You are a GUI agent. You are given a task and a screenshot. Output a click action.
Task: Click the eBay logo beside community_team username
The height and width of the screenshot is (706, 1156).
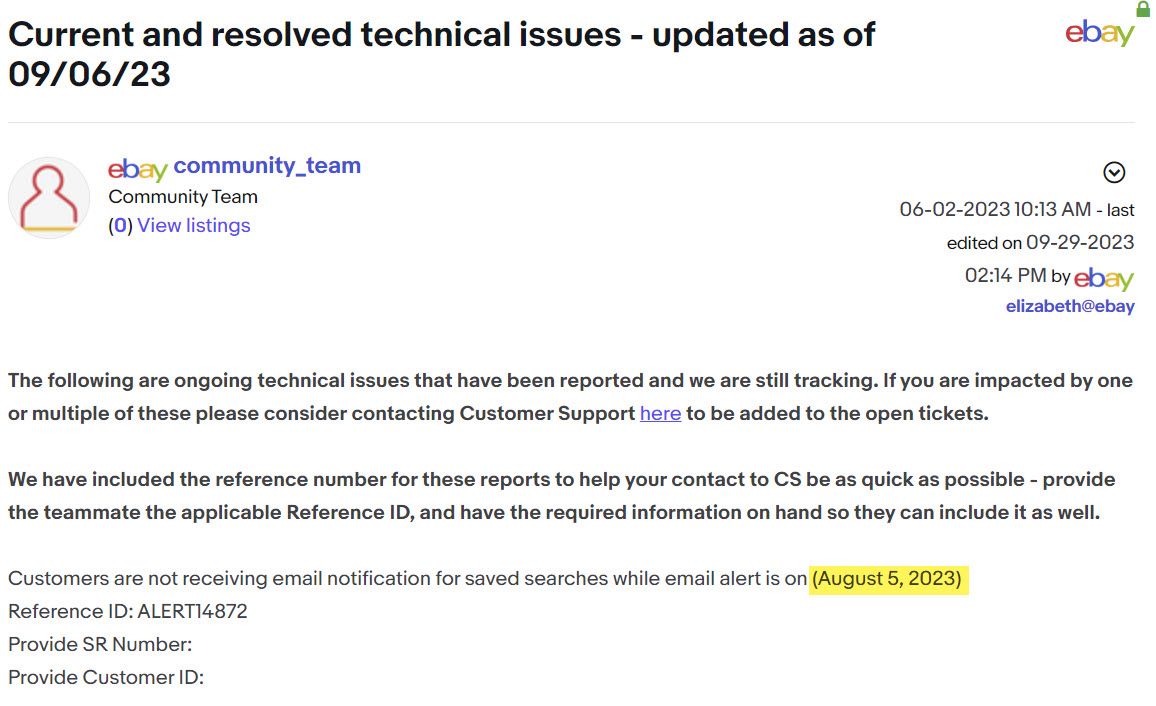[137, 168]
